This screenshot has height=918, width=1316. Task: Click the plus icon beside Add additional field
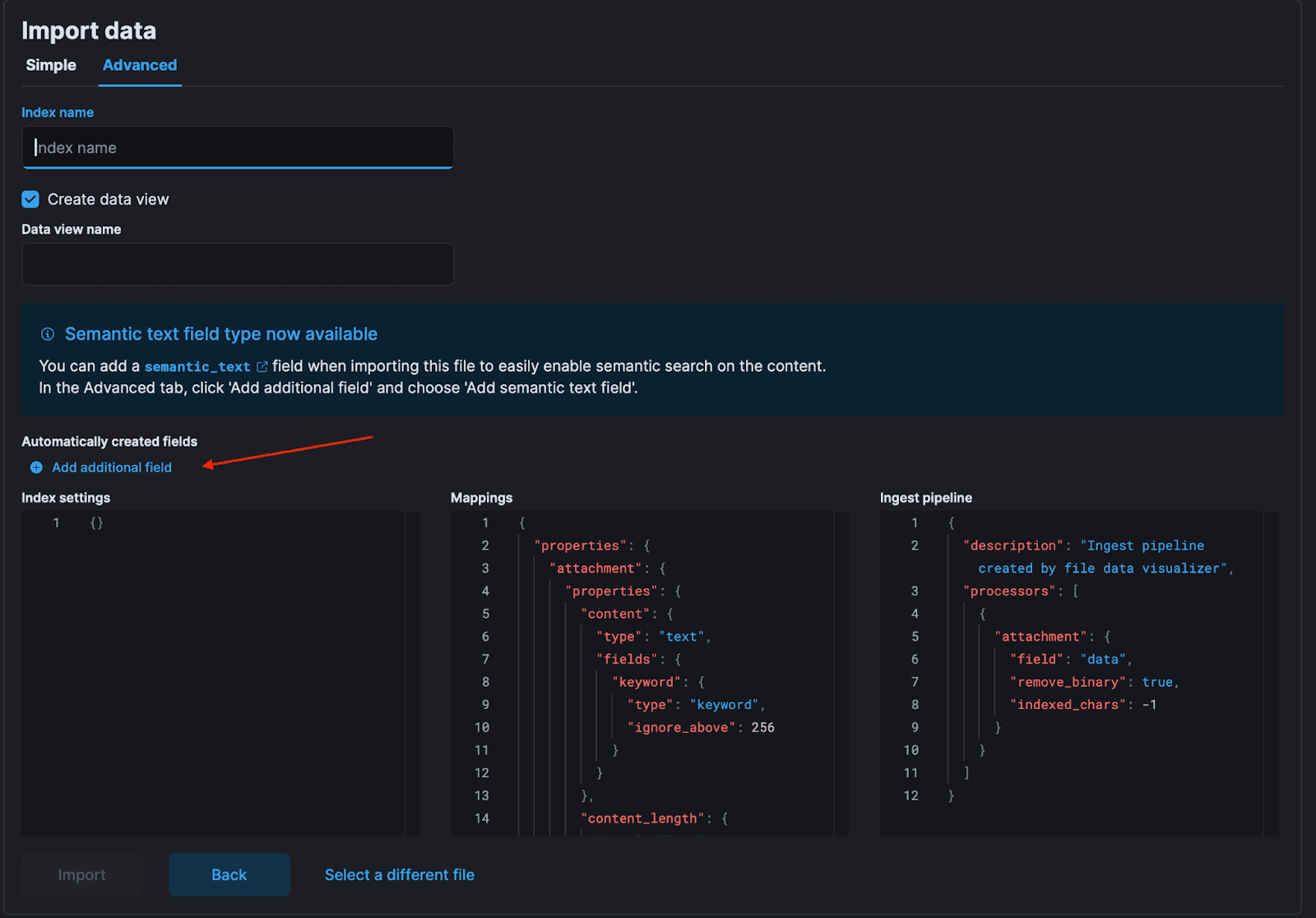35,467
